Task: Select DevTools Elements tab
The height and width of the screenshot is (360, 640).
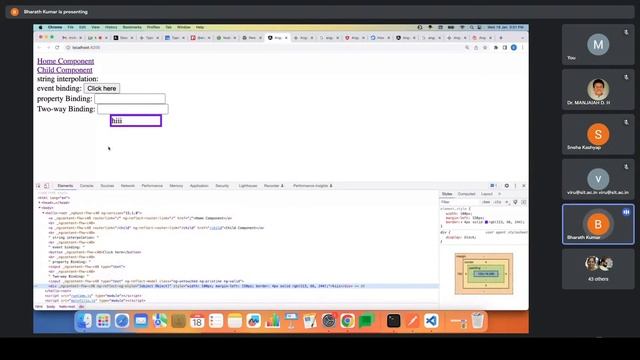Action: point(65,186)
